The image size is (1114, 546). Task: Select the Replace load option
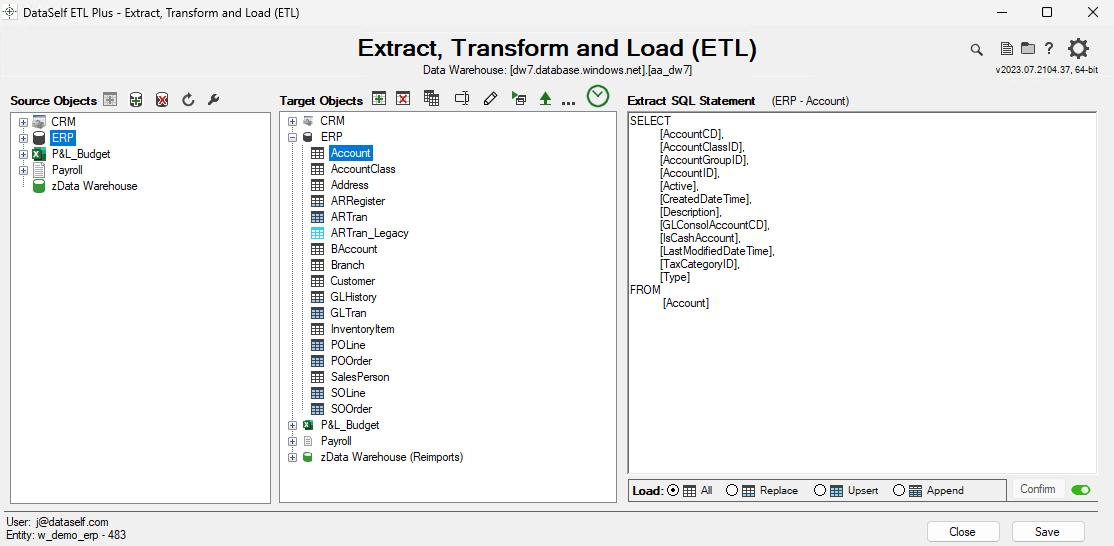(x=732, y=490)
